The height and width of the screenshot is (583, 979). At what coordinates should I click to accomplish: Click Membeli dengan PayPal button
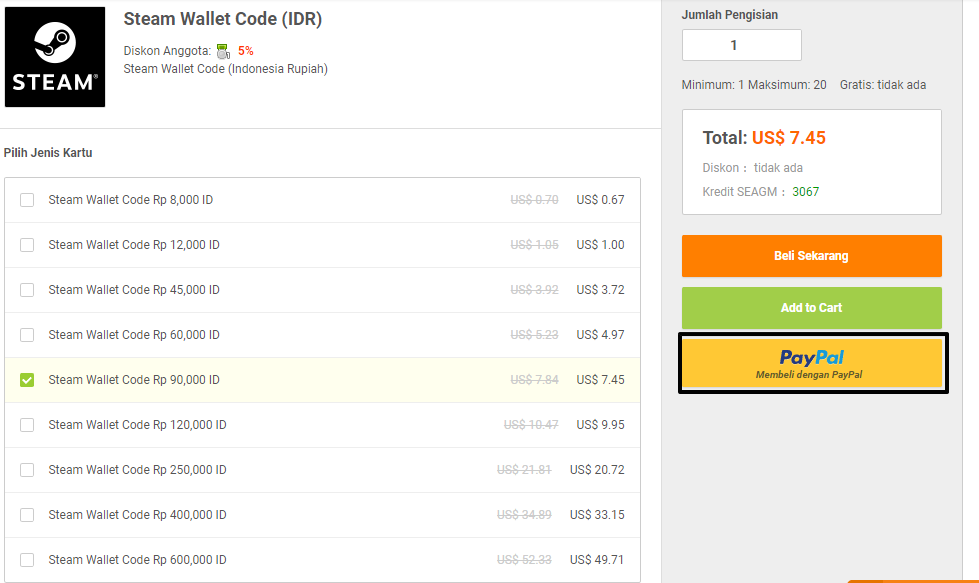pyautogui.click(x=812, y=362)
